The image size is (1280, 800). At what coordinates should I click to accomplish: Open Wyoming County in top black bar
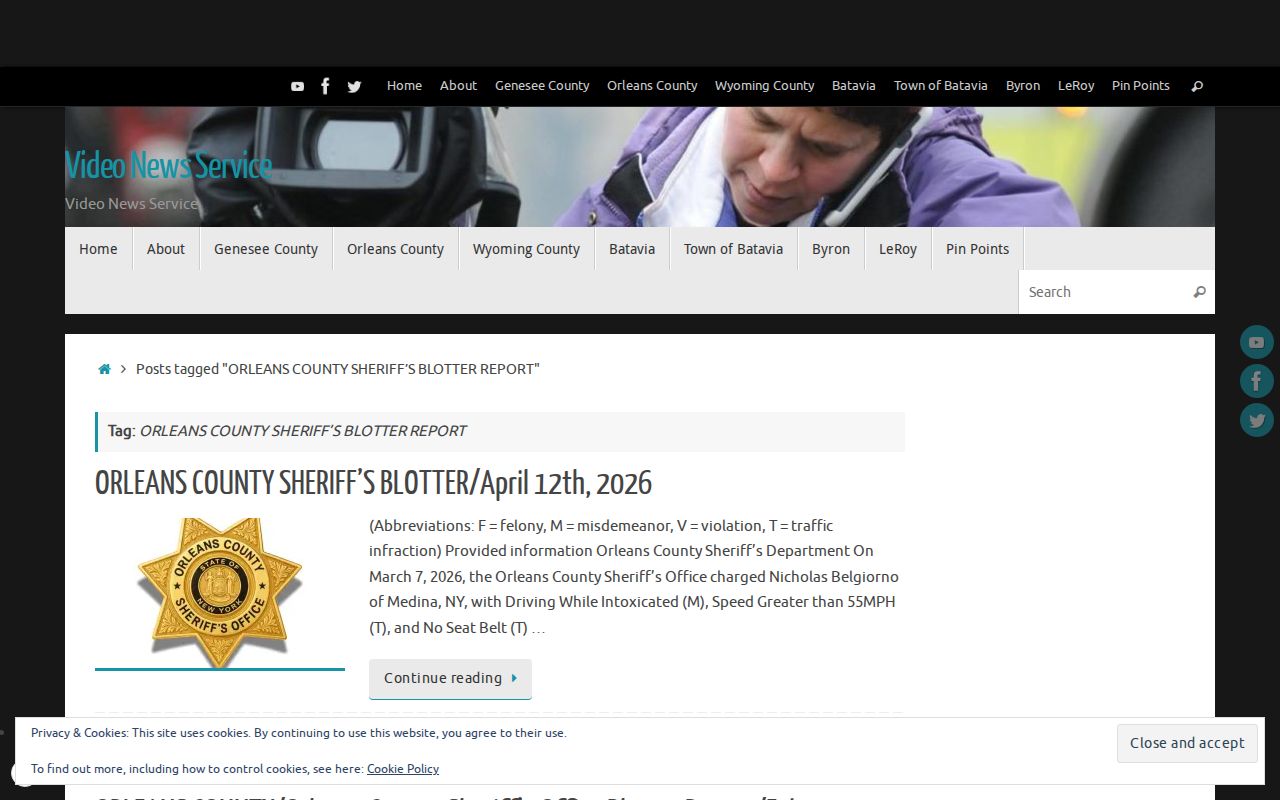tap(765, 86)
